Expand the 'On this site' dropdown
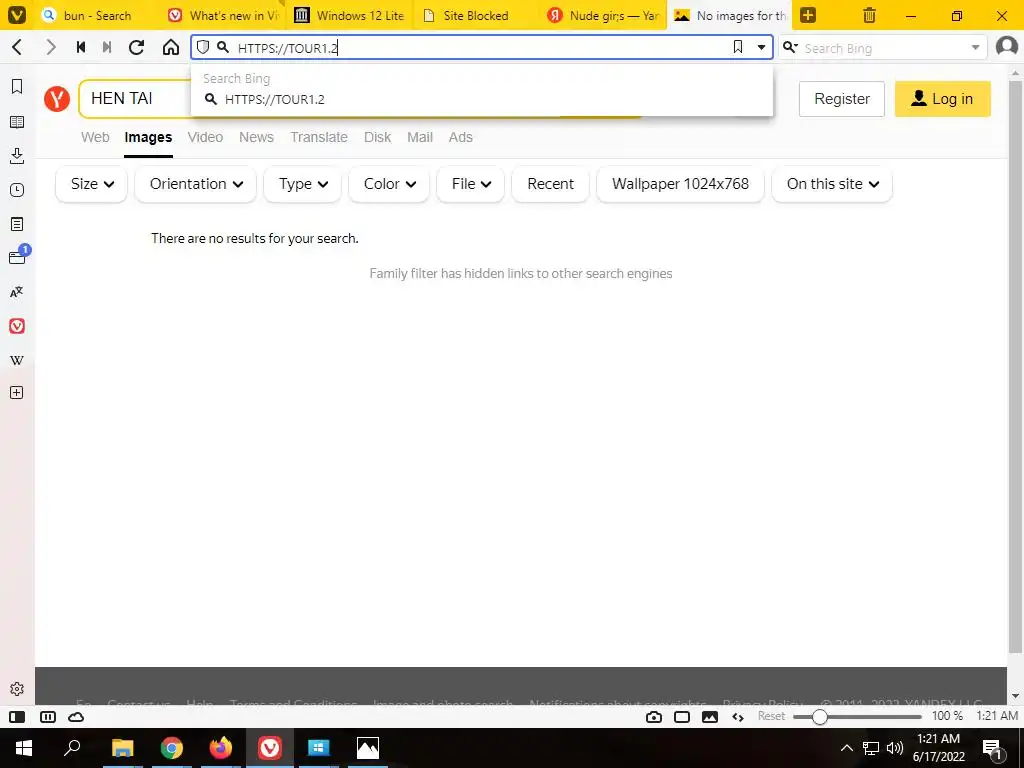 832,184
